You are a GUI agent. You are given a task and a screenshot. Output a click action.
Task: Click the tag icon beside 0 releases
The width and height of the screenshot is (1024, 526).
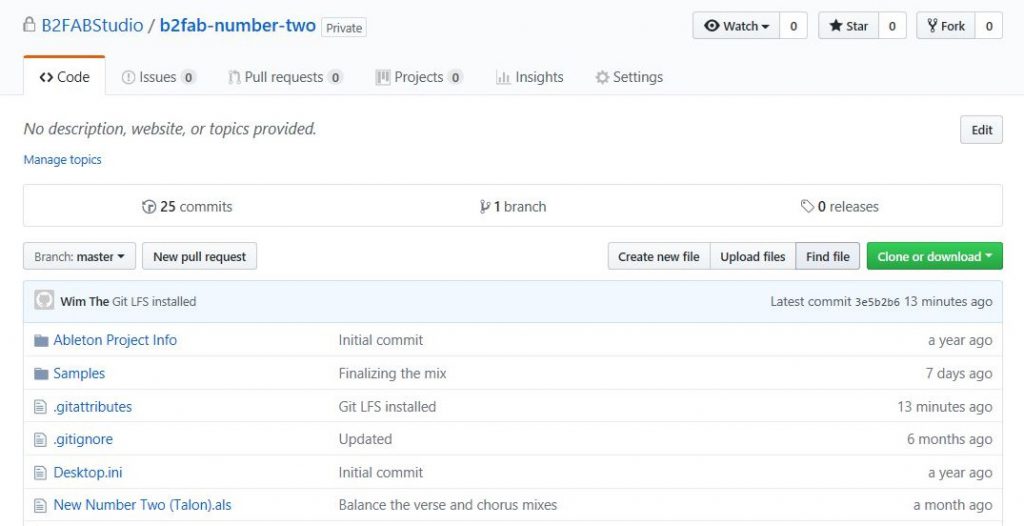pos(807,206)
